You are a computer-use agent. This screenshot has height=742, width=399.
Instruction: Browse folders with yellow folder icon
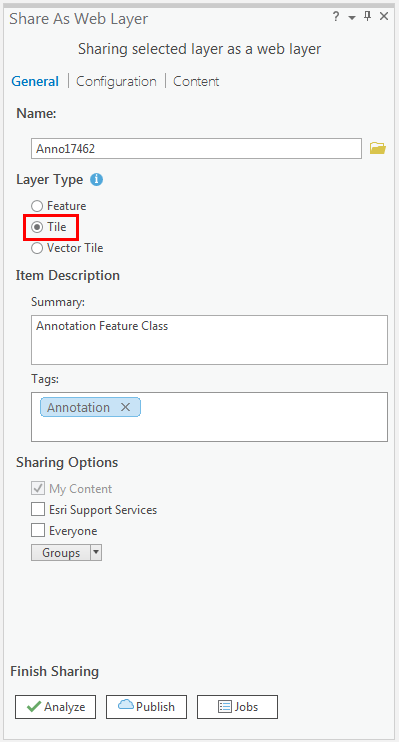378,149
